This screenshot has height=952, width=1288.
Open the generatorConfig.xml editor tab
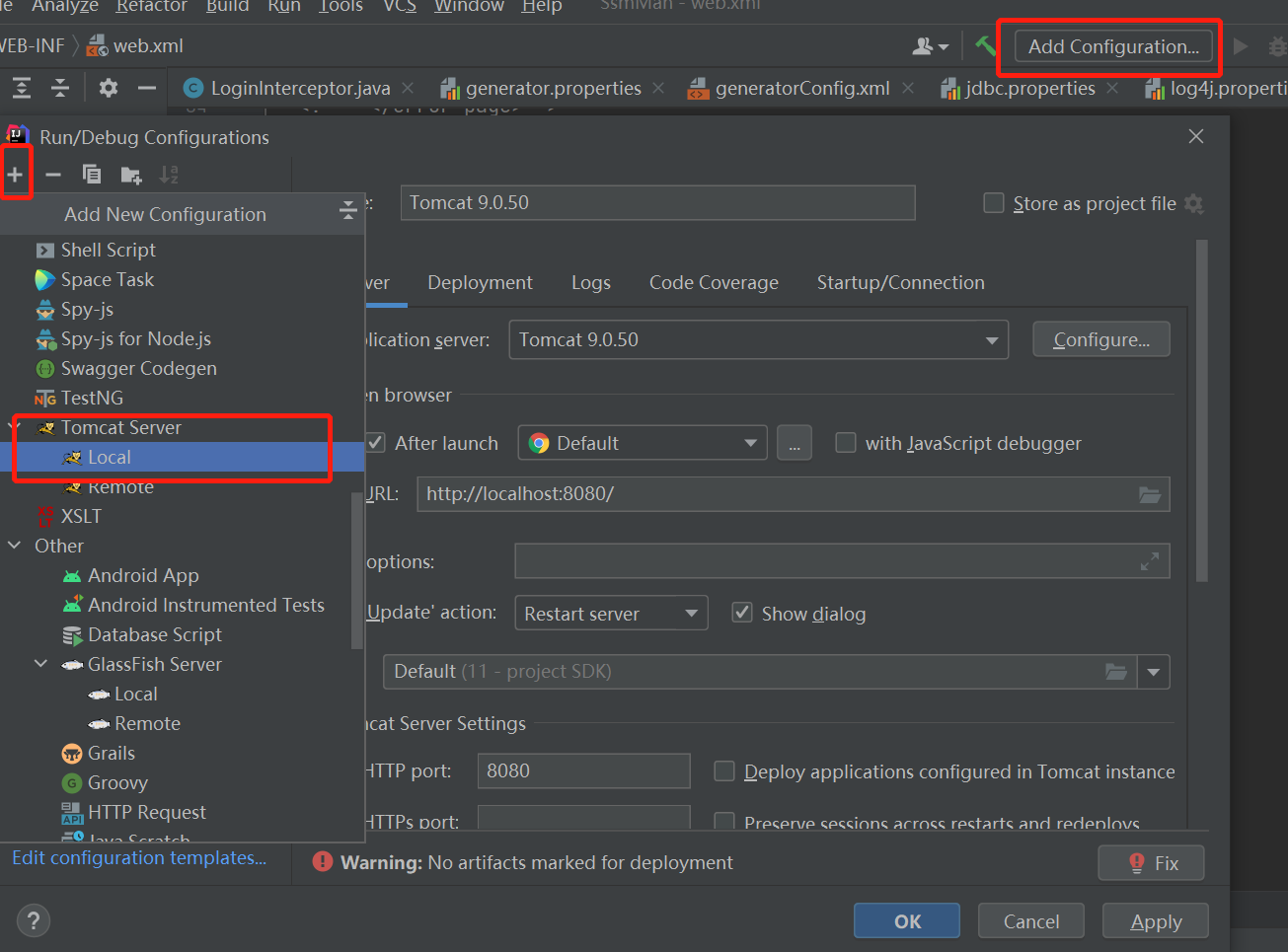[x=802, y=88]
